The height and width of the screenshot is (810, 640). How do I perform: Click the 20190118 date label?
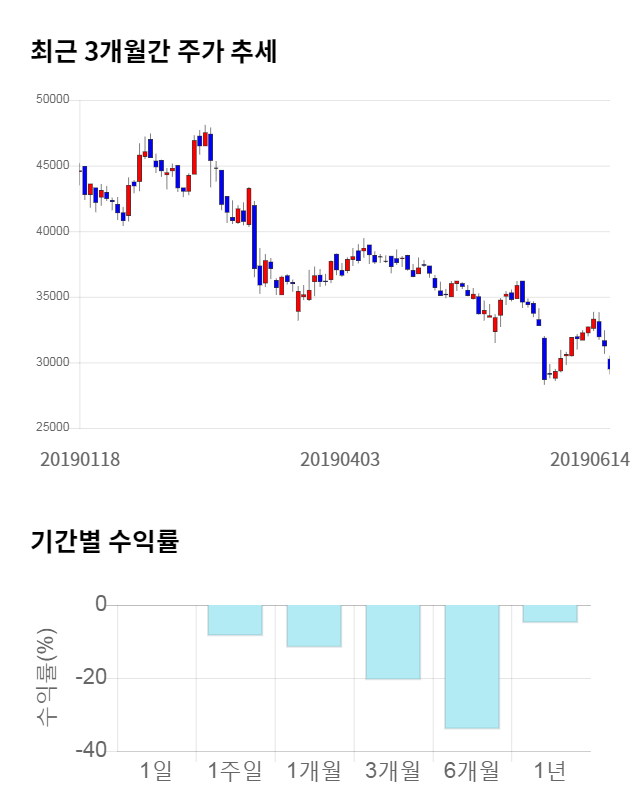[x=80, y=459]
